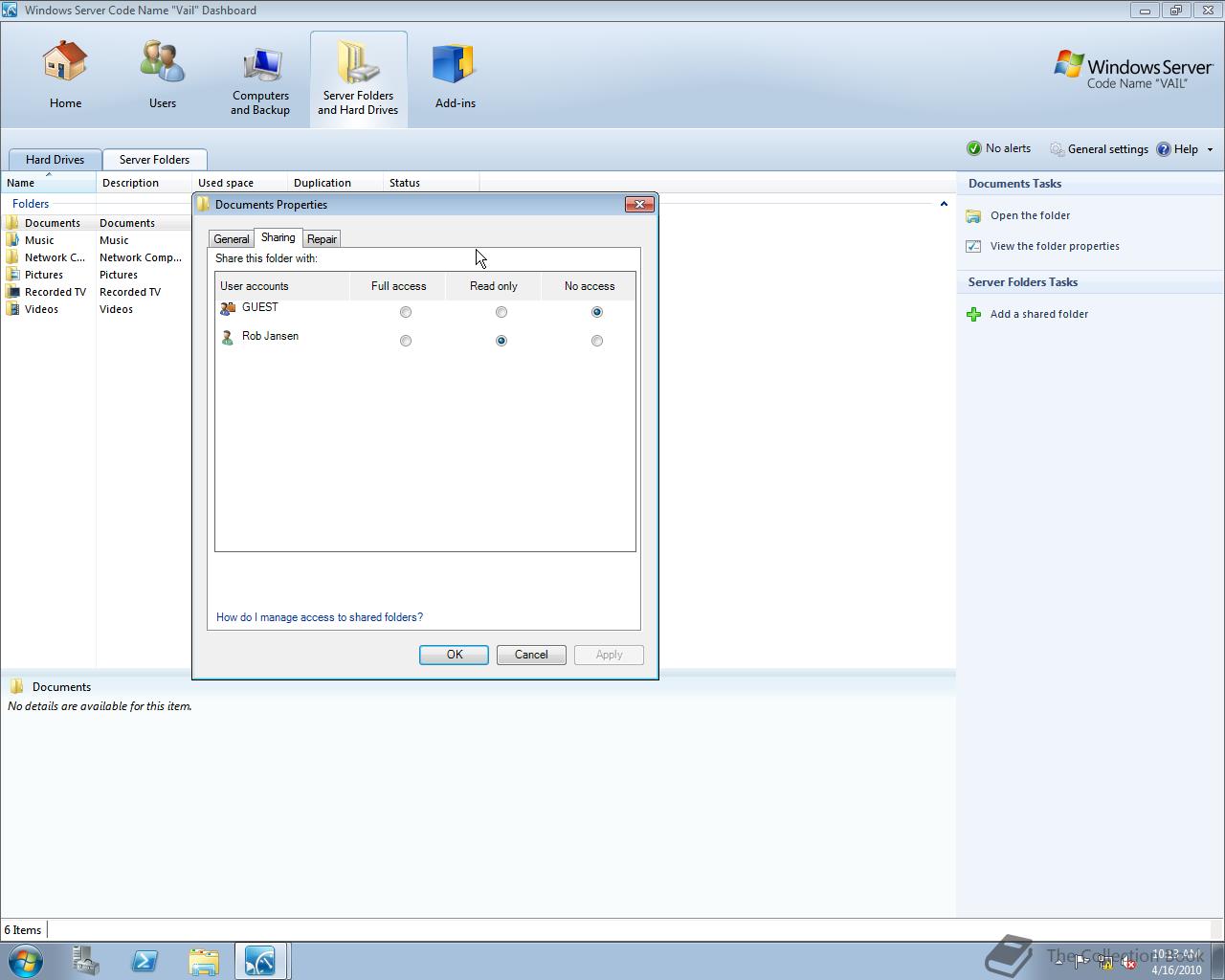Close the Documents Properties dialog

click(x=639, y=204)
